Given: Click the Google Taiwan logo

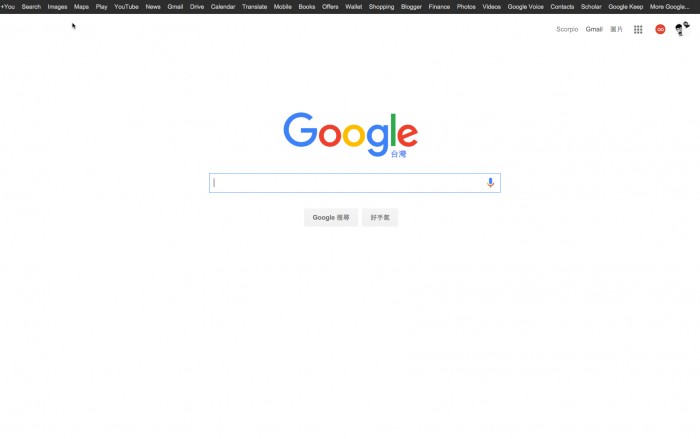Looking at the screenshot, I should pos(350,134).
